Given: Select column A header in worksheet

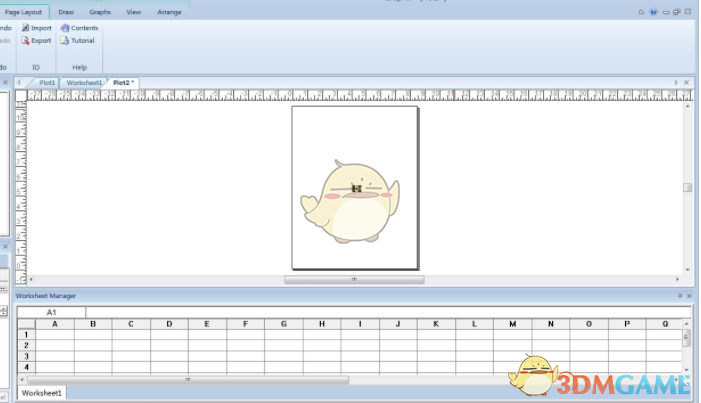Looking at the screenshot, I should point(55,324).
